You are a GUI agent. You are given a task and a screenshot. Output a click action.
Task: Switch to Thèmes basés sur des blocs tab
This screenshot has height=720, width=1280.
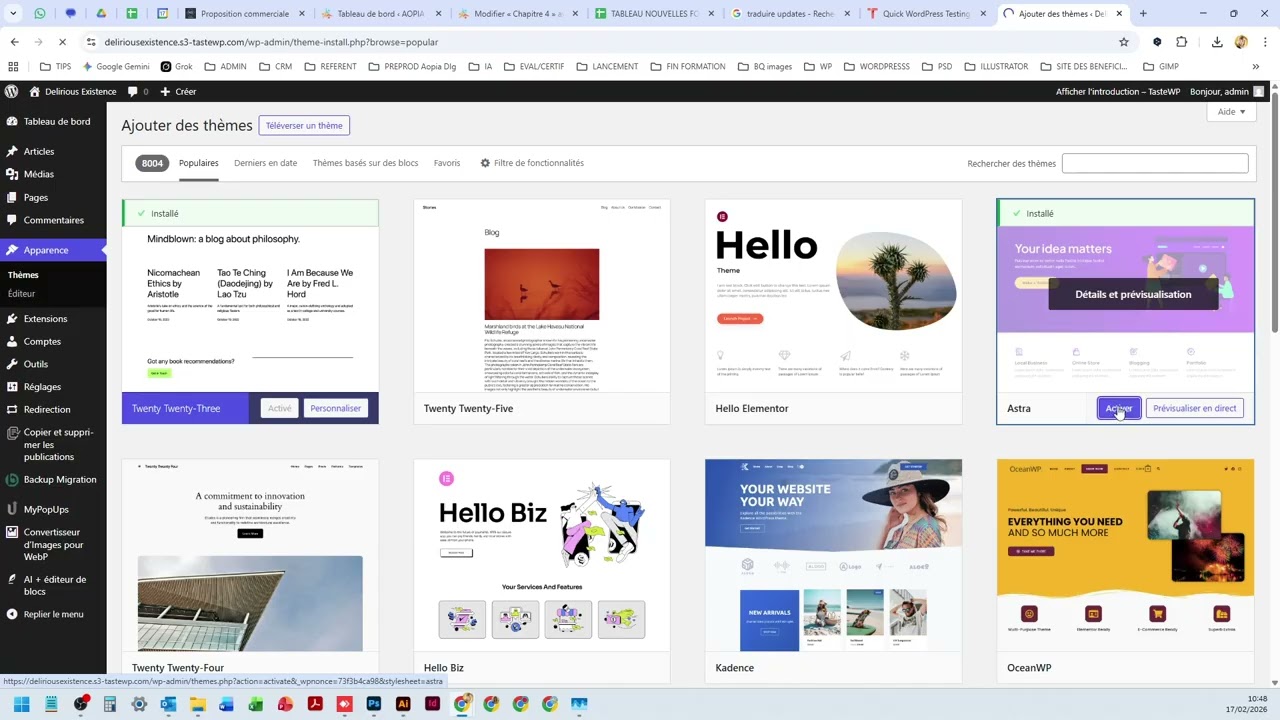(x=365, y=163)
